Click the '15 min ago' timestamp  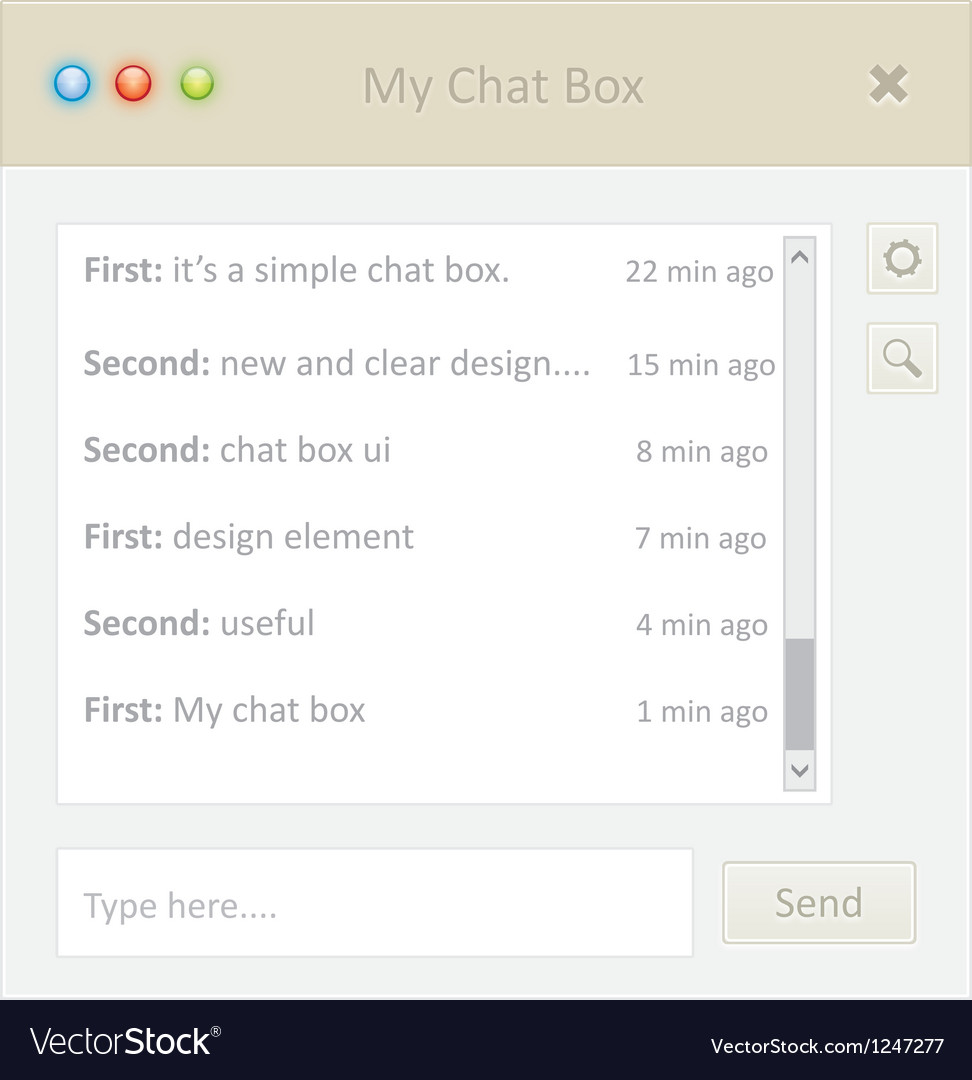click(x=701, y=366)
